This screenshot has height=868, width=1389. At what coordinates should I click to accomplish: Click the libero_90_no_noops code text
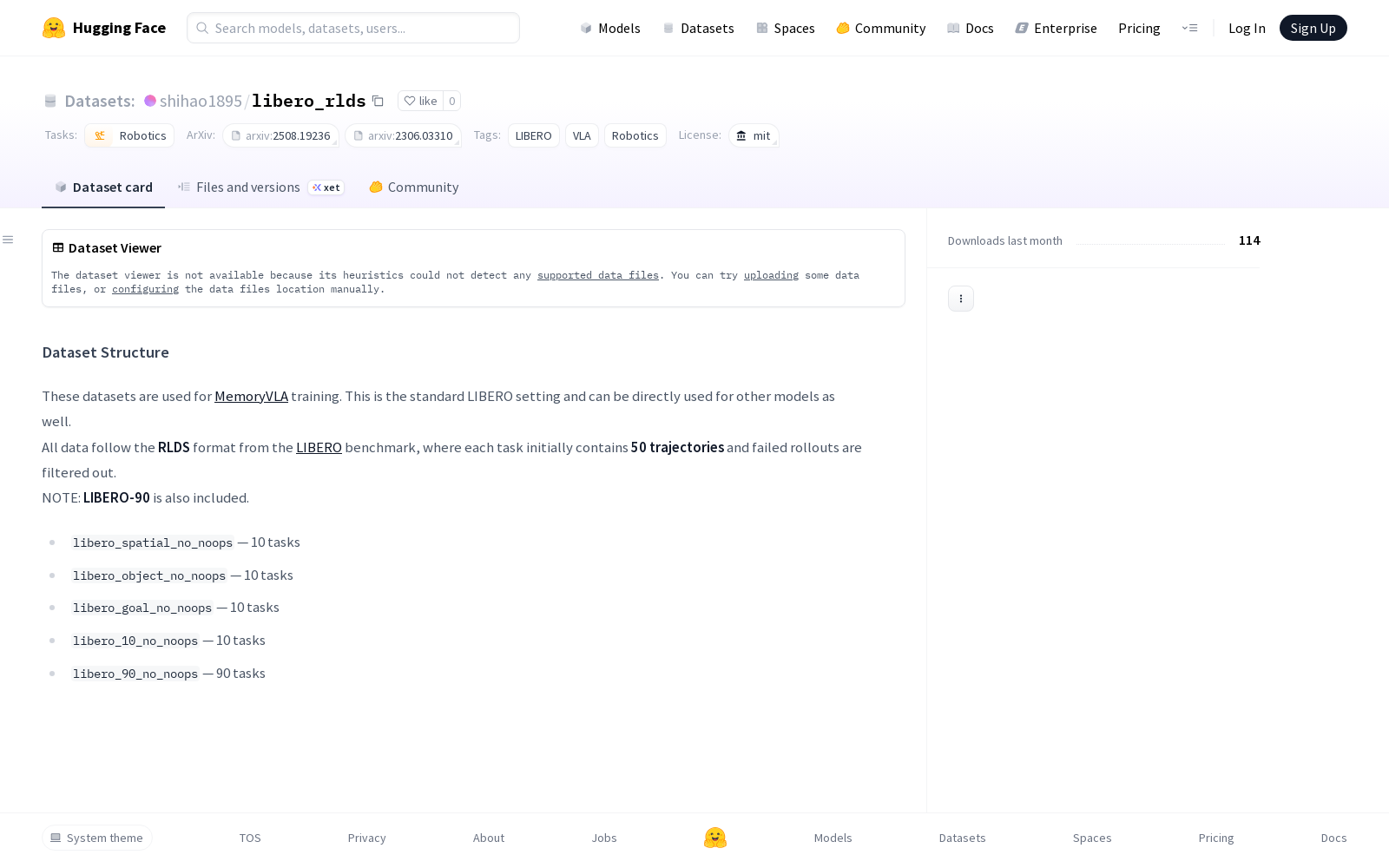[135, 674]
